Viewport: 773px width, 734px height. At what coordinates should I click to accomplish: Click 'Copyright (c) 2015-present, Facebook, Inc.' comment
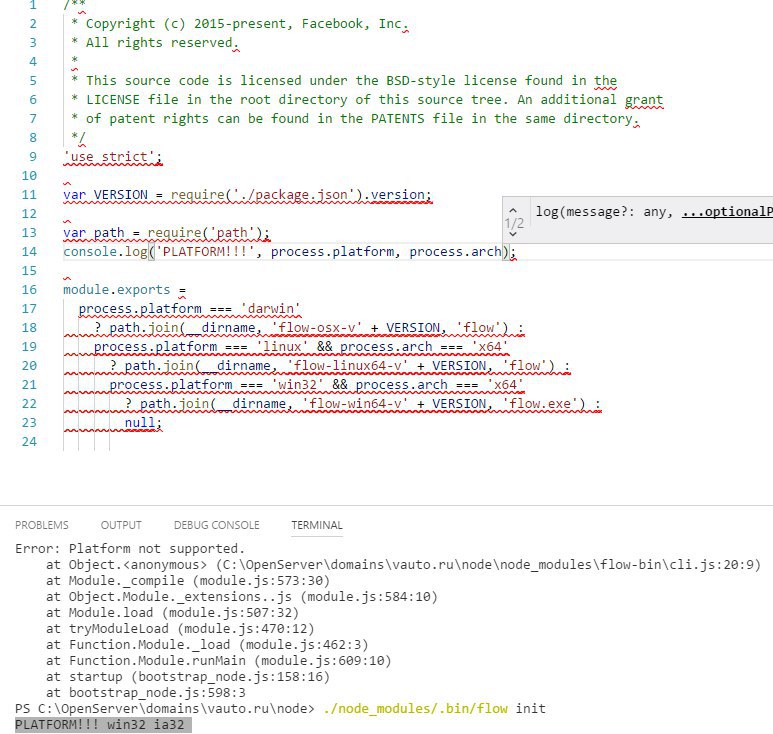[x=247, y=24]
